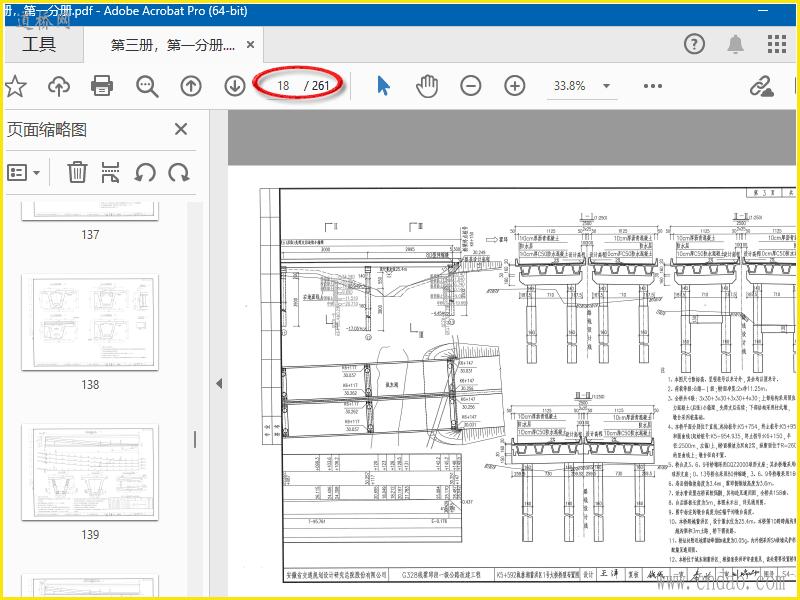800x600 pixels.
Task: Switch to the hand pan tool
Action: pos(427,86)
